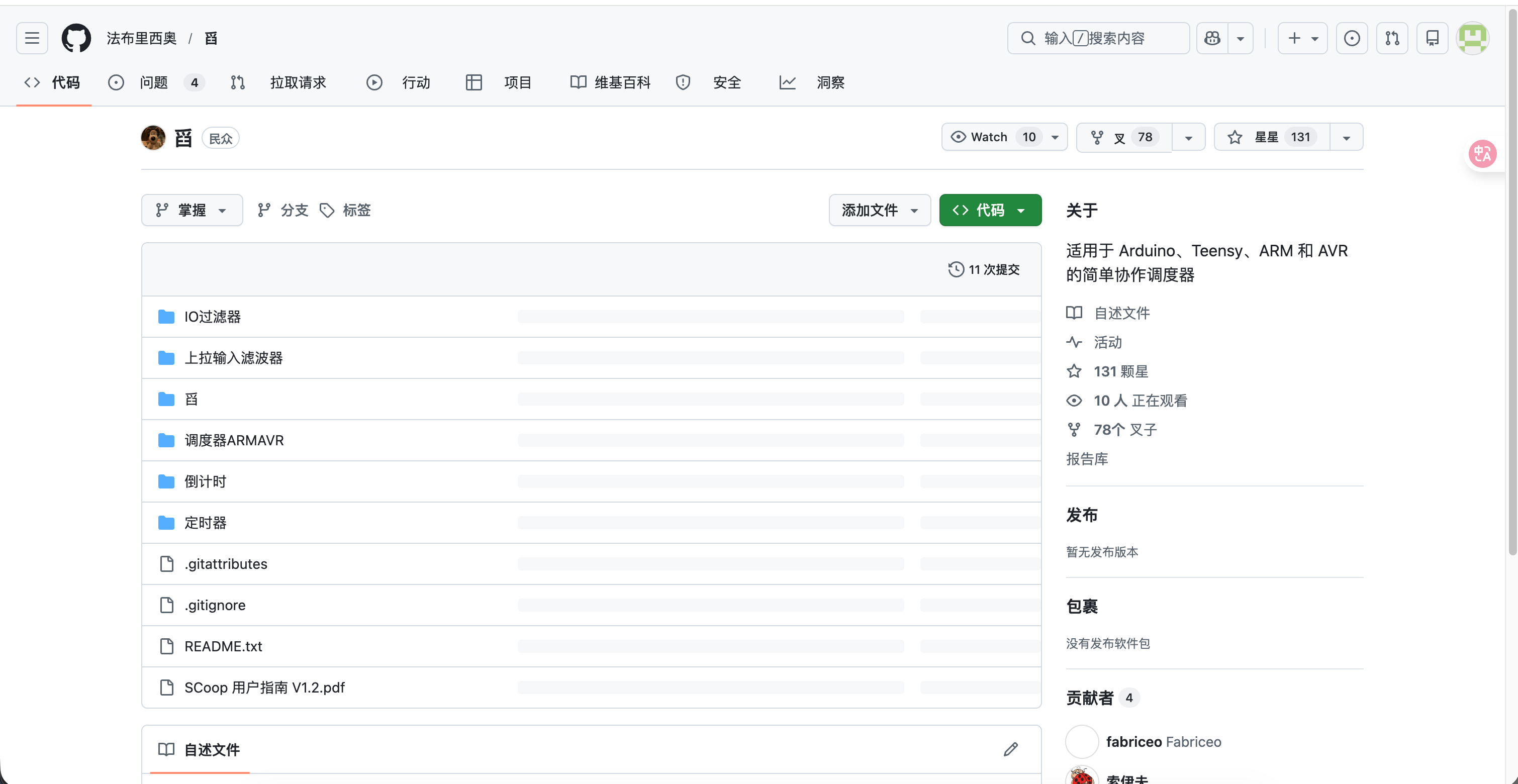Screen dimensions: 1518x784
Task: Expand the 掌握 branch selector dropdown
Action: coord(192,210)
